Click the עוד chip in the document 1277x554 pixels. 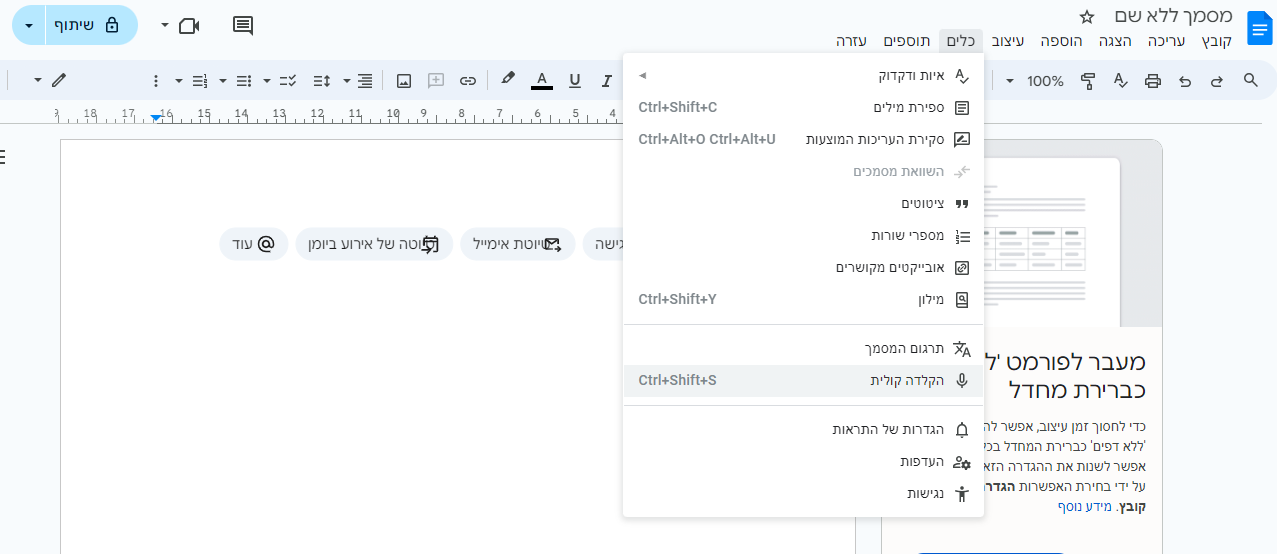tap(254, 244)
